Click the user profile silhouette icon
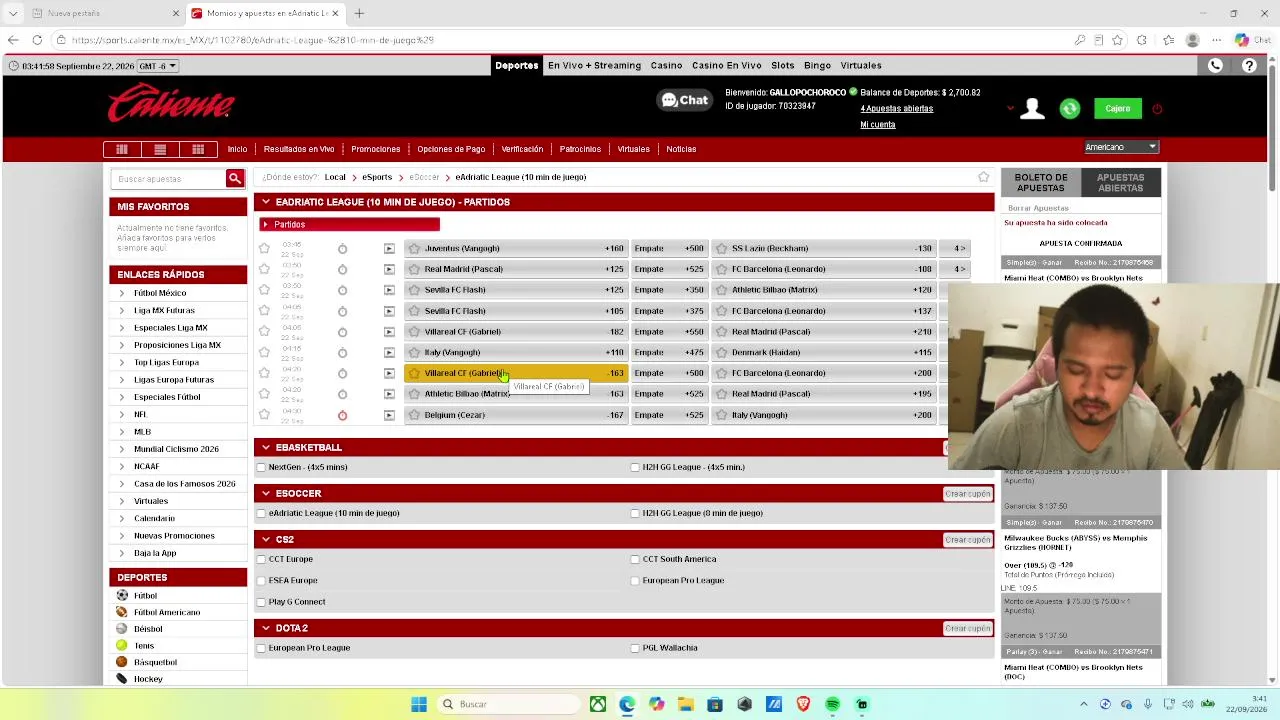Image resolution: width=1280 pixels, height=720 pixels. (1032, 109)
